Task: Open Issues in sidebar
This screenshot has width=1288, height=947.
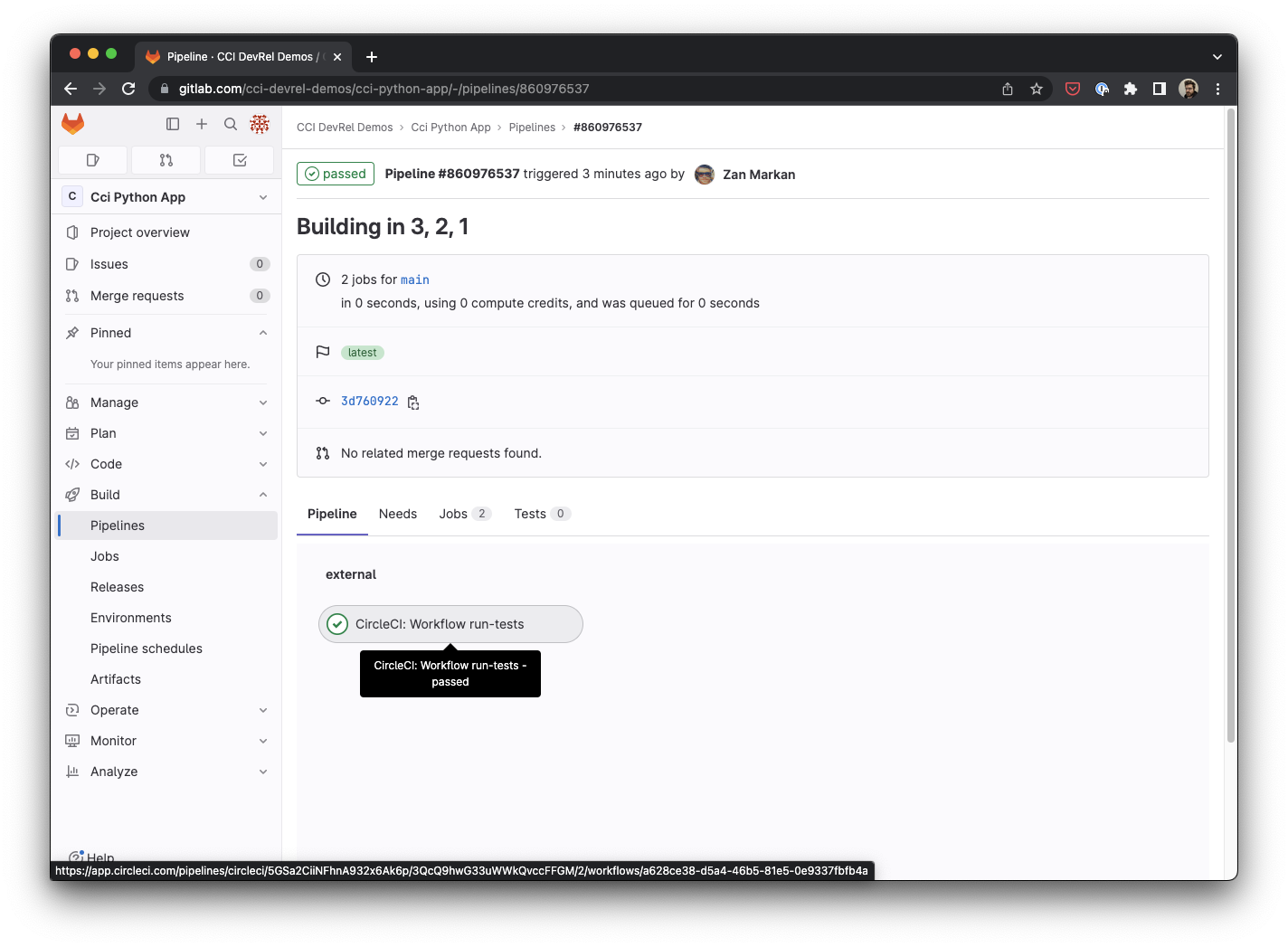Action: pos(166,264)
